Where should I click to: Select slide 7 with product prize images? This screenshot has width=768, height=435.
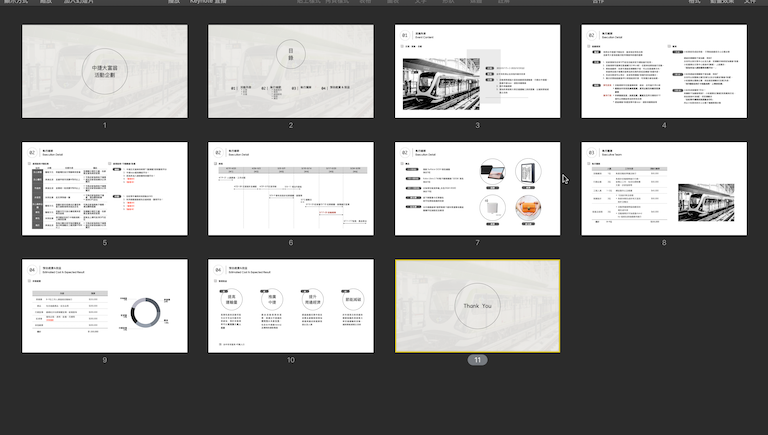point(477,188)
